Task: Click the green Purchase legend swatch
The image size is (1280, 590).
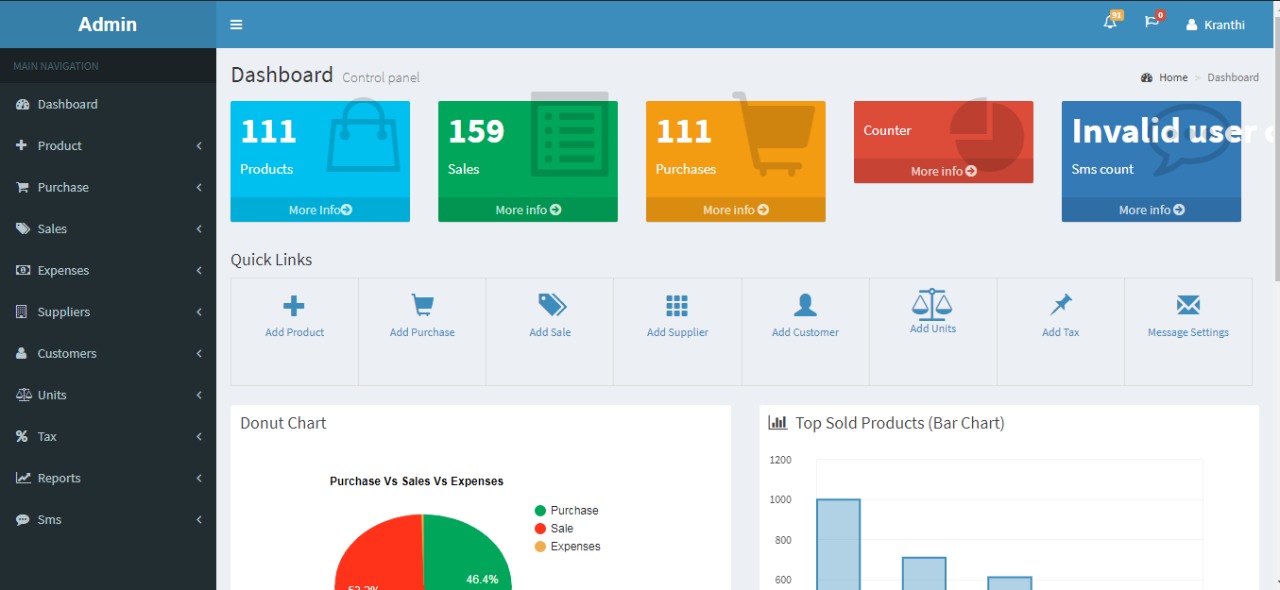Action: [x=540, y=511]
